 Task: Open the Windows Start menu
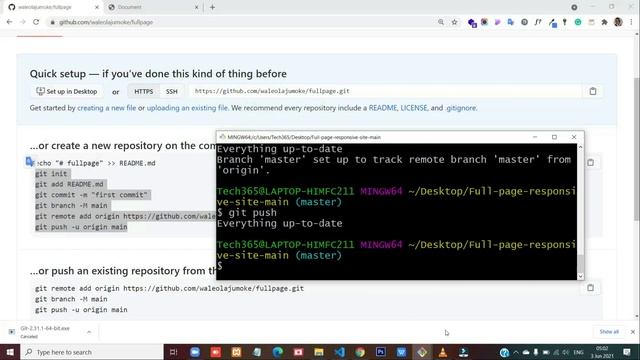tap(10, 352)
